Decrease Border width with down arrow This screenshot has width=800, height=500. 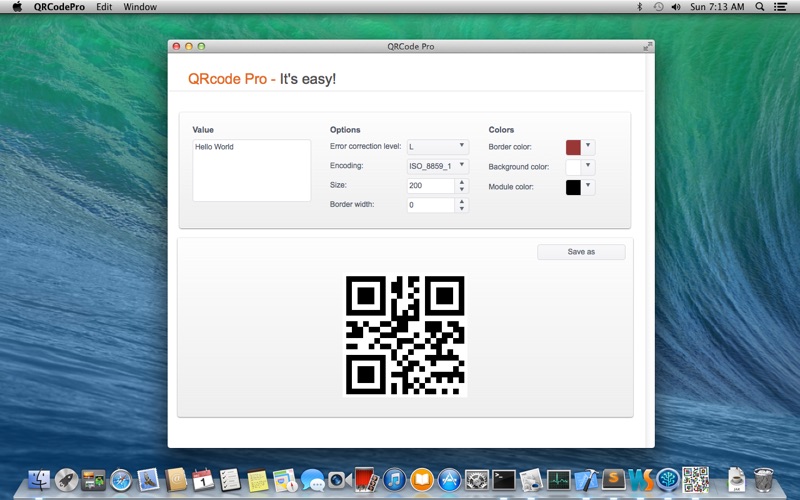point(462,209)
